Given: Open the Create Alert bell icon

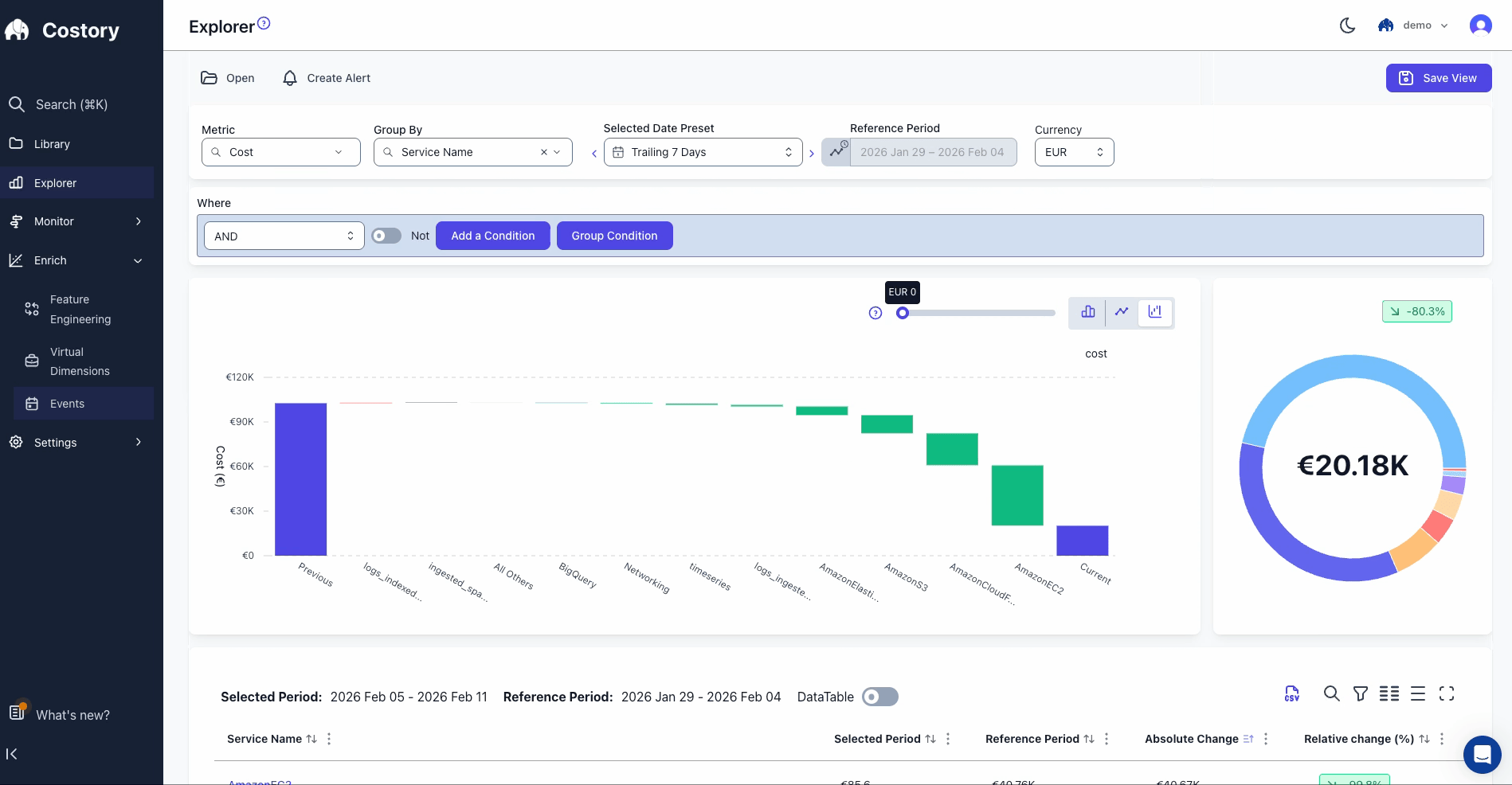Looking at the screenshot, I should pos(290,77).
